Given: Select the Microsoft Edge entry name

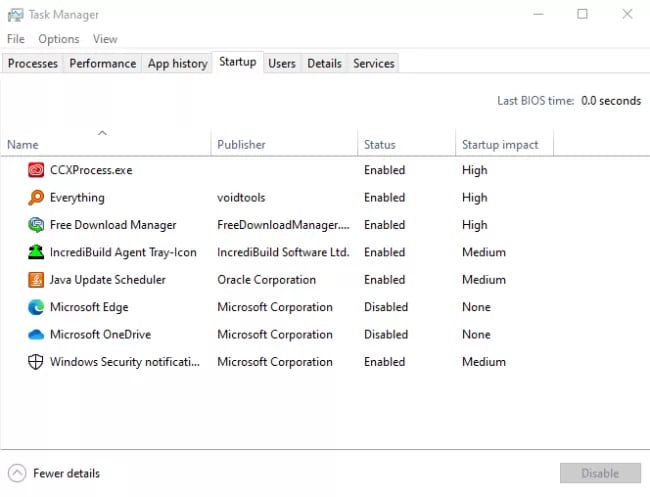Looking at the screenshot, I should point(89,307).
